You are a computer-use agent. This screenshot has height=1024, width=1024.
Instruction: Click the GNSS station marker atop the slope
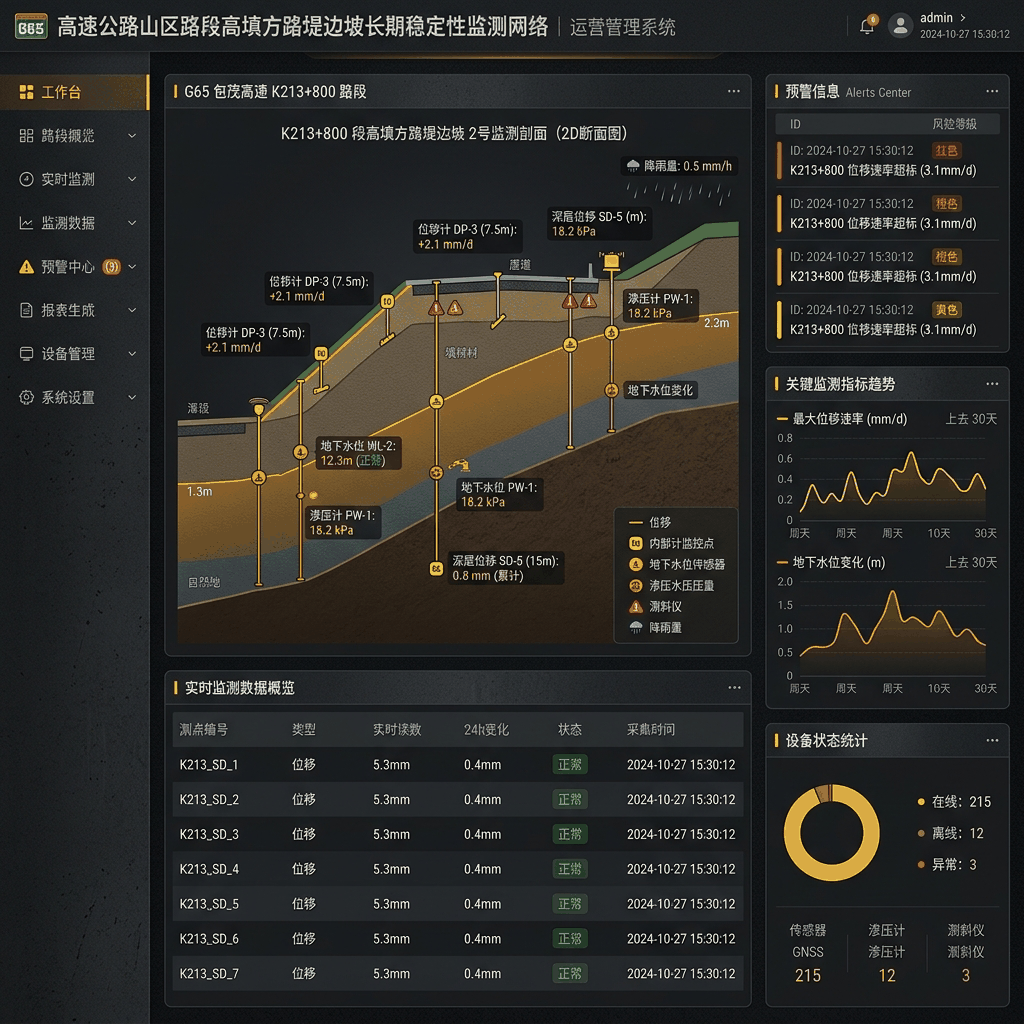point(611,262)
